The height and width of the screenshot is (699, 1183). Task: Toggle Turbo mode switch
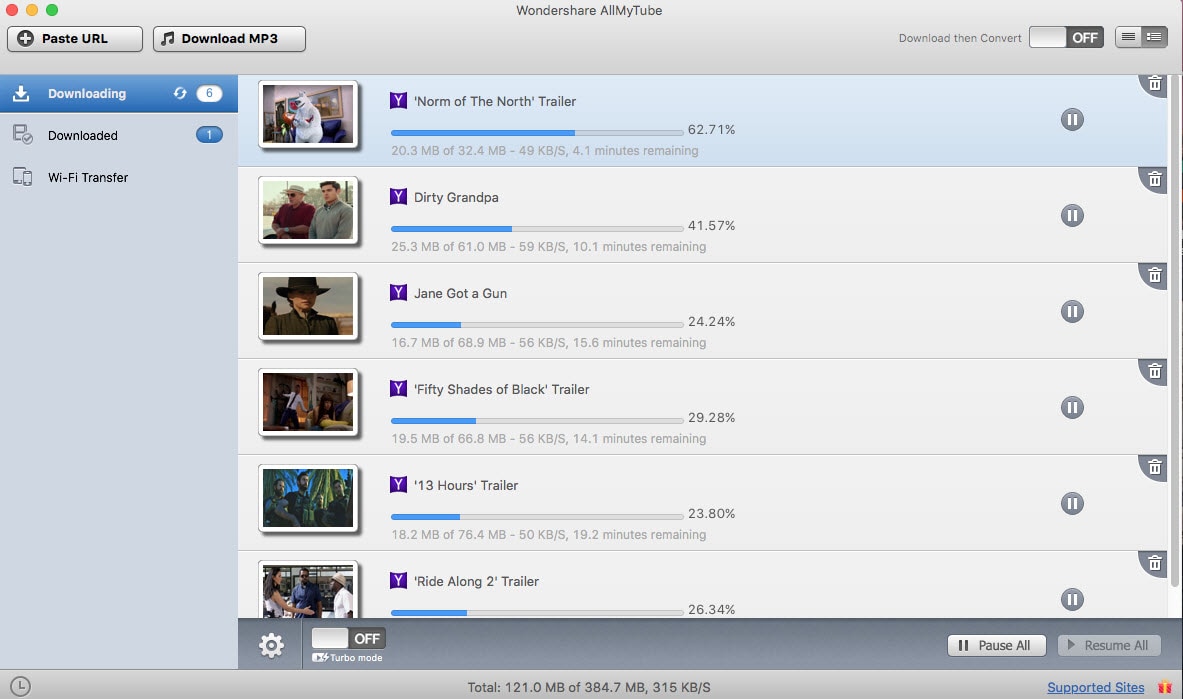click(x=349, y=639)
